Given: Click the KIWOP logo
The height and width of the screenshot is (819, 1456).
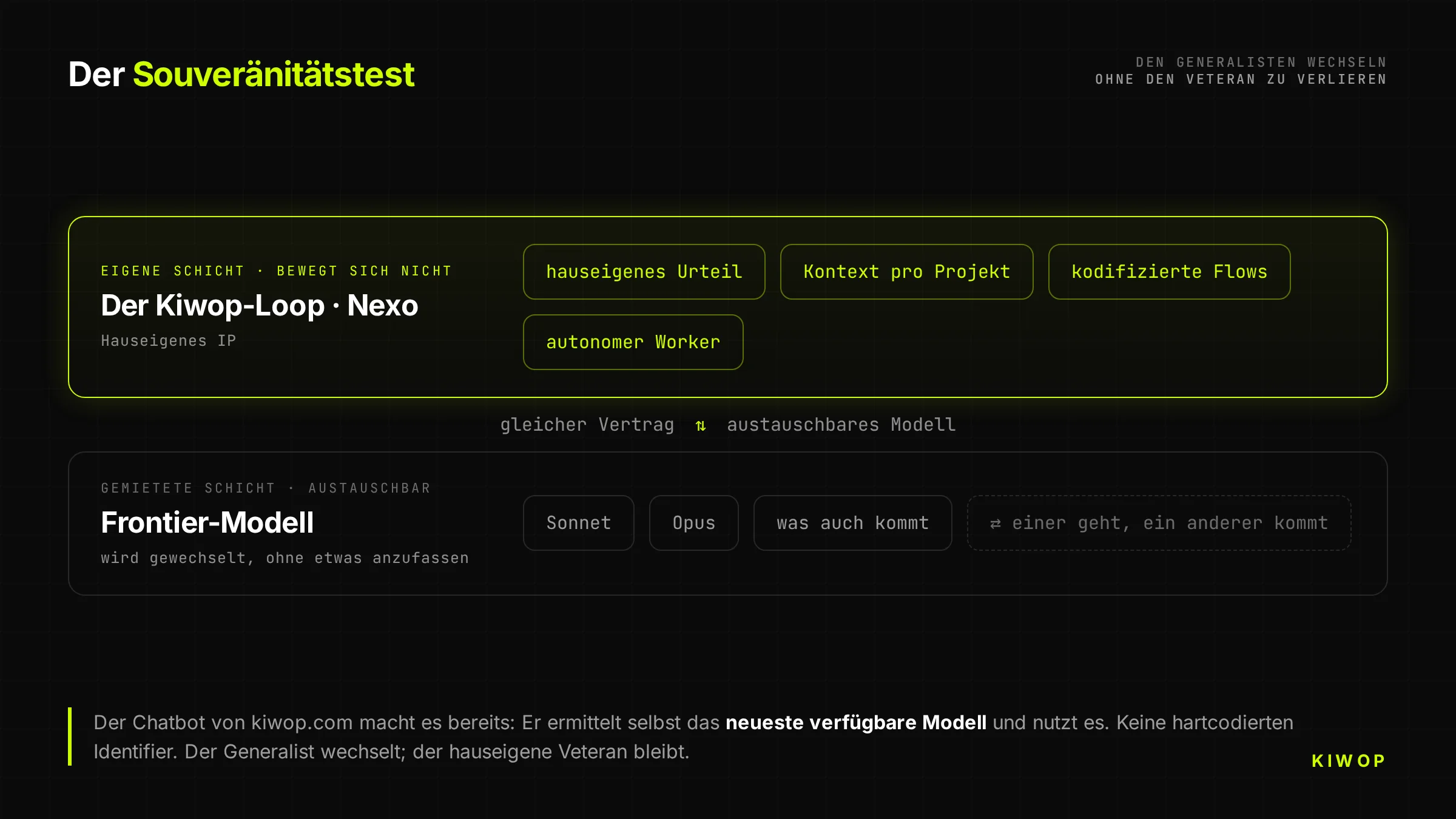Looking at the screenshot, I should point(1349,761).
